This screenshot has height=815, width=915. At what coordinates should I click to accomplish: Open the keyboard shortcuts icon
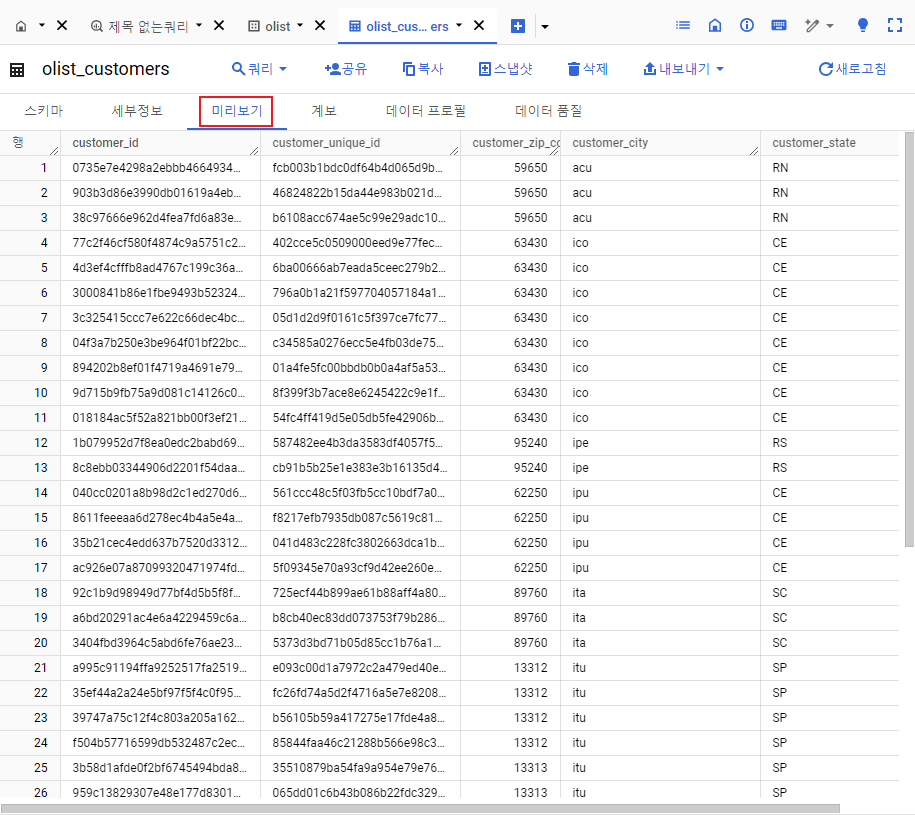778,25
